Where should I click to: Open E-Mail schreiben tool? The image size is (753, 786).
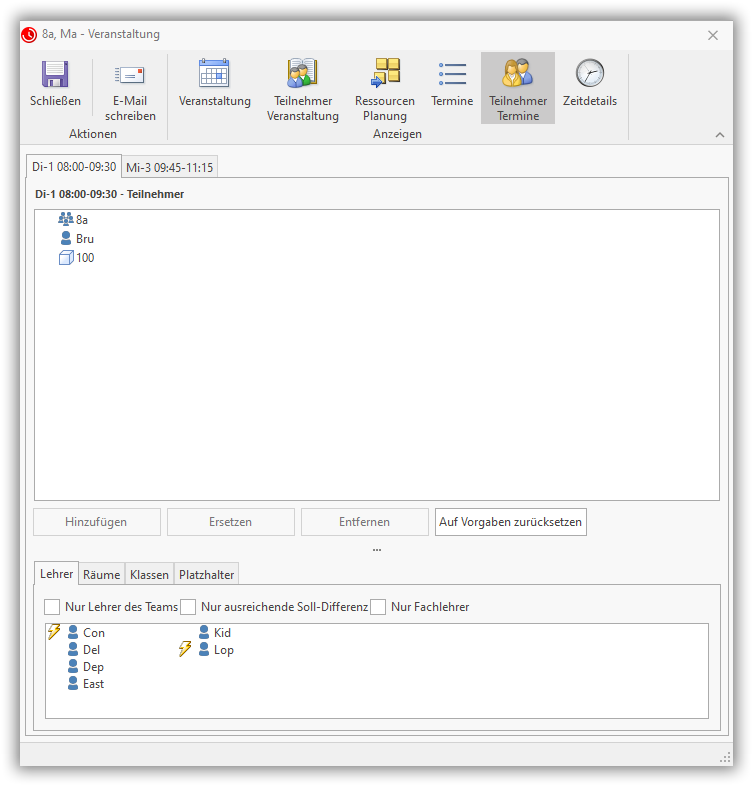point(130,76)
